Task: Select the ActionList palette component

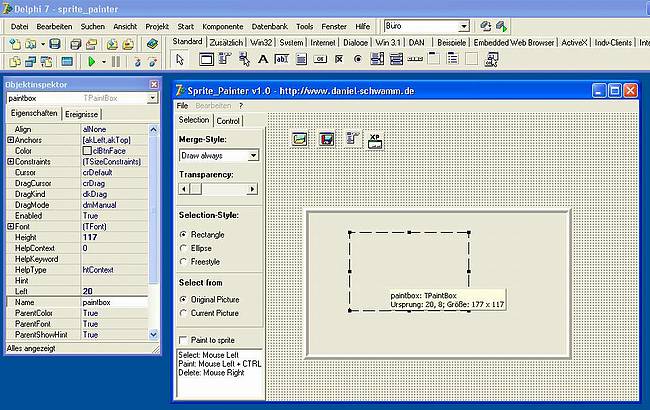Action: (492, 60)
